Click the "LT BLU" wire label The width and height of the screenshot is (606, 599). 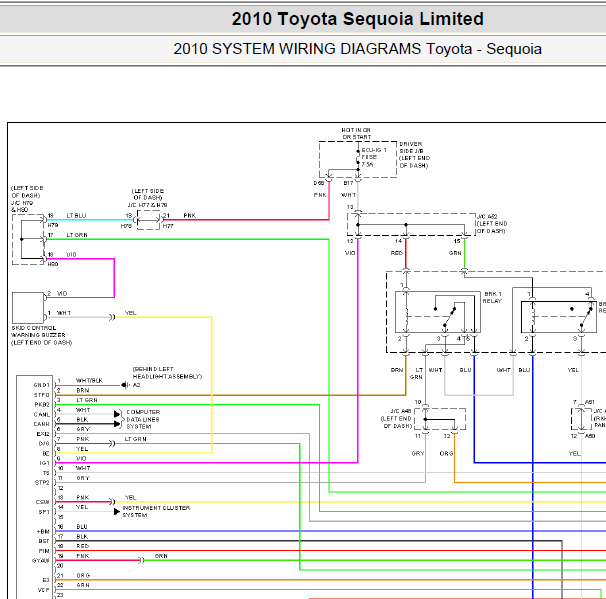pos(76,215)
